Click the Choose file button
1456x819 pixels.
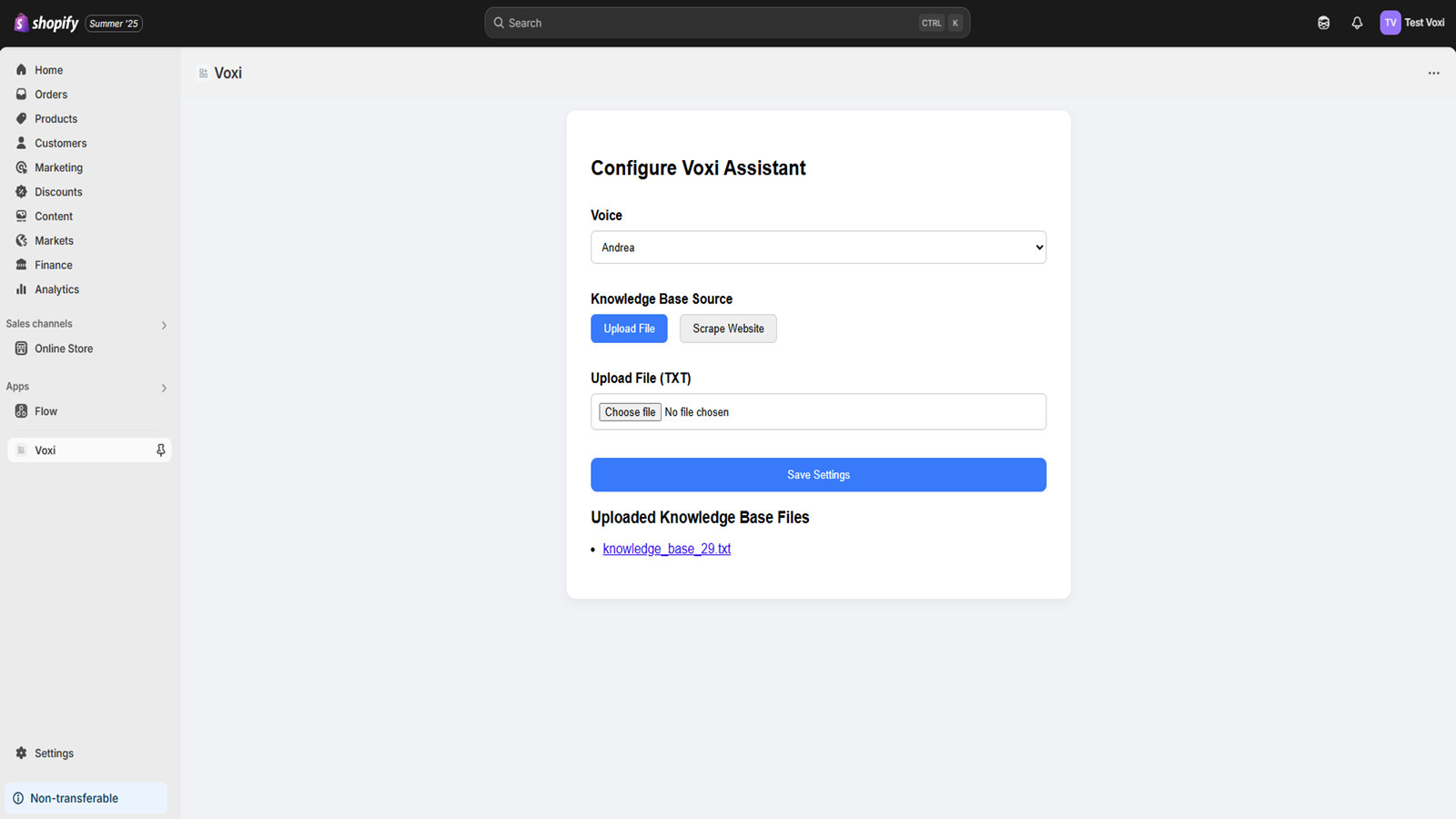point(630,412)
